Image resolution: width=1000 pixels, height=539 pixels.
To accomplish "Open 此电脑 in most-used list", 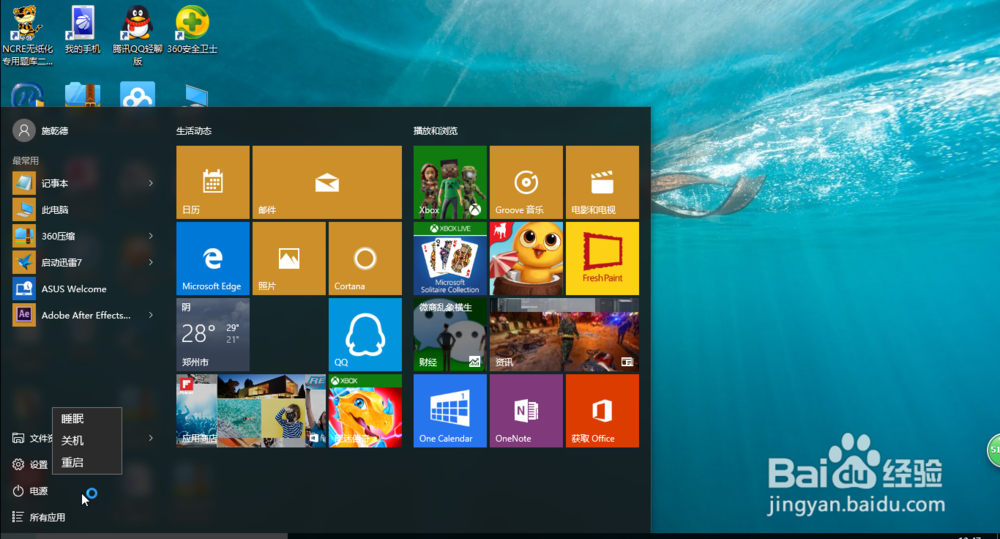I will click(x=83, y=209).
